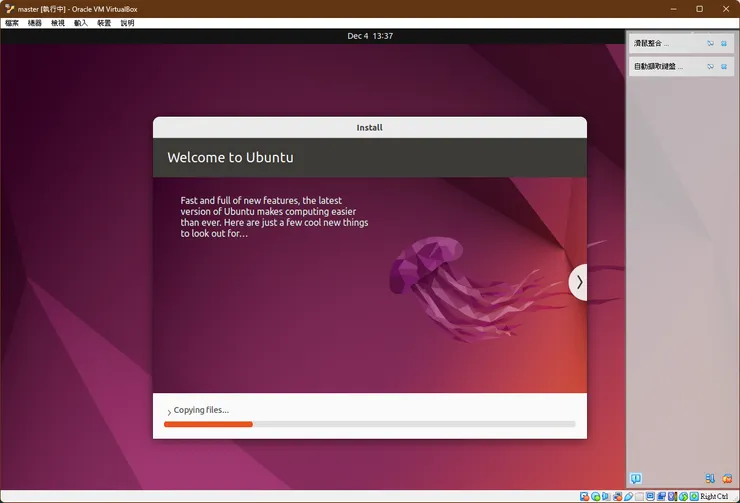Click the 自動擷取鍵盤 notification text

point(658,67)
